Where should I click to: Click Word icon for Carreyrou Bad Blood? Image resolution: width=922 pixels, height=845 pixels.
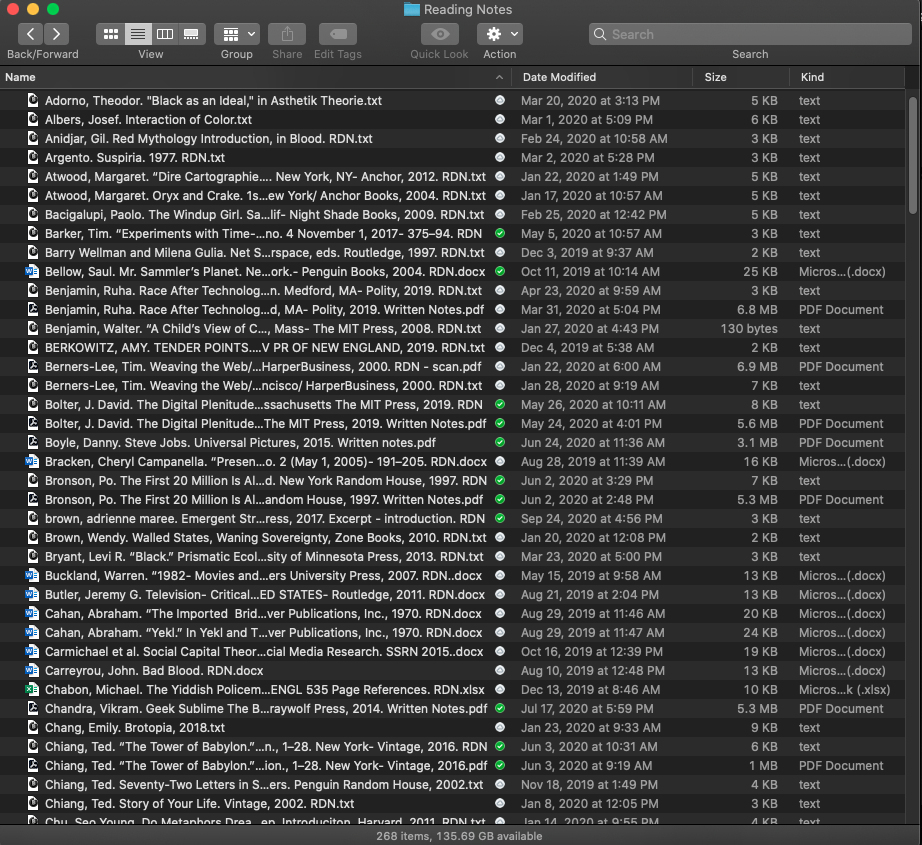32,670
